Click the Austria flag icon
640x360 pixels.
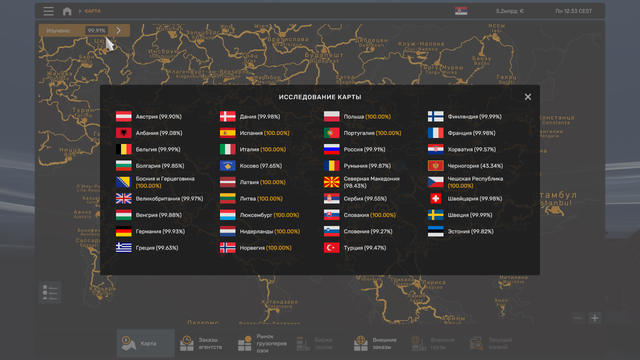point(124,117)
